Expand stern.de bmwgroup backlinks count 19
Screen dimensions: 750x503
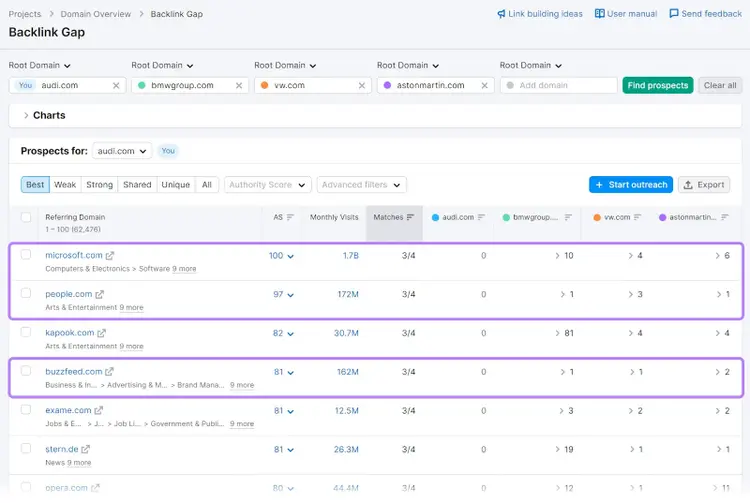[564, 449]
